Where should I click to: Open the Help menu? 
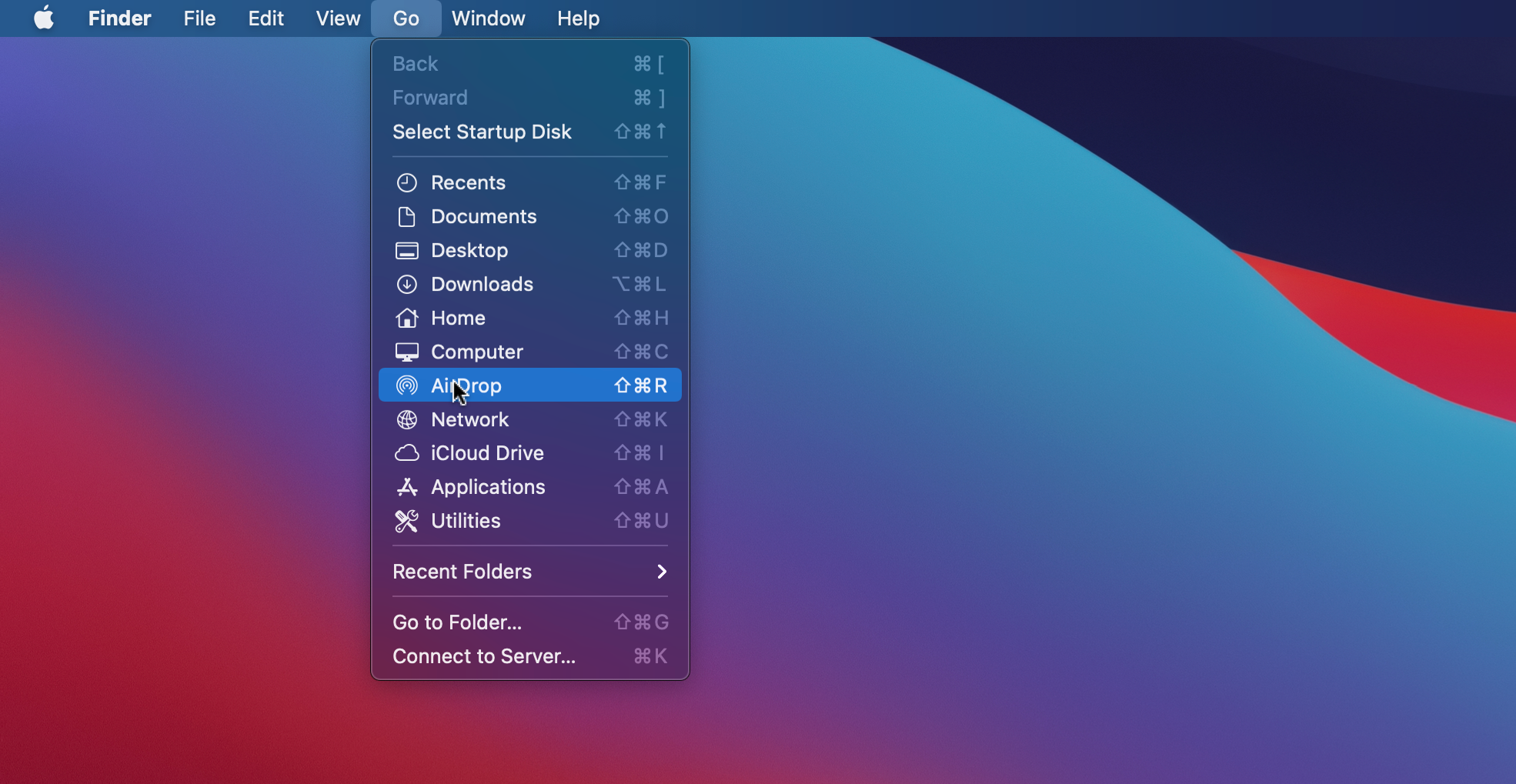pos(578,18)
